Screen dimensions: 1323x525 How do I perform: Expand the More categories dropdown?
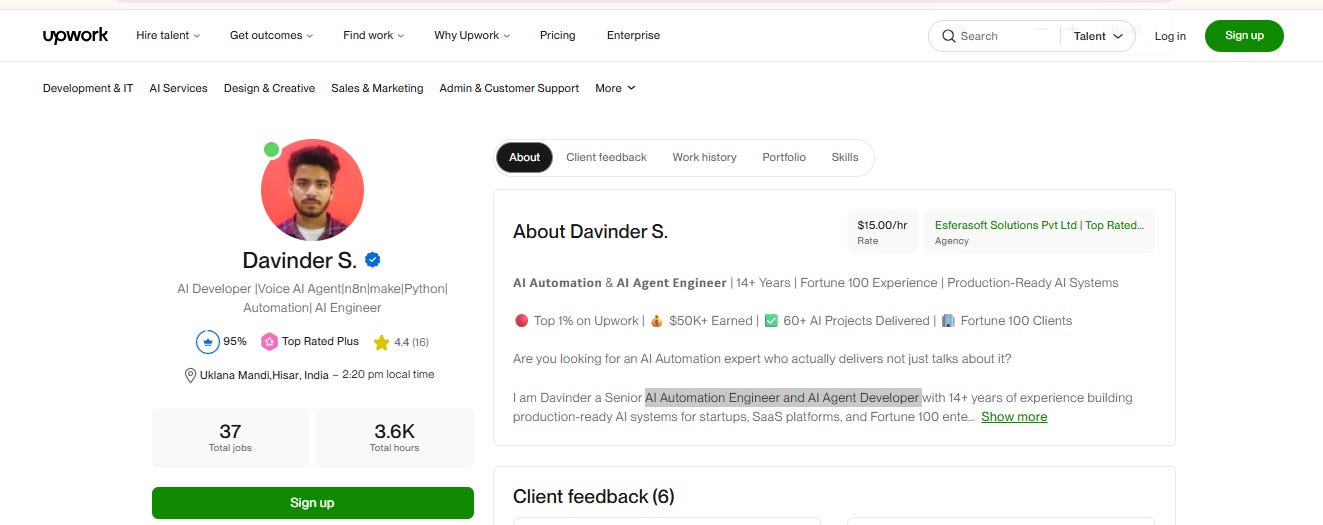[x=615, y=88]
